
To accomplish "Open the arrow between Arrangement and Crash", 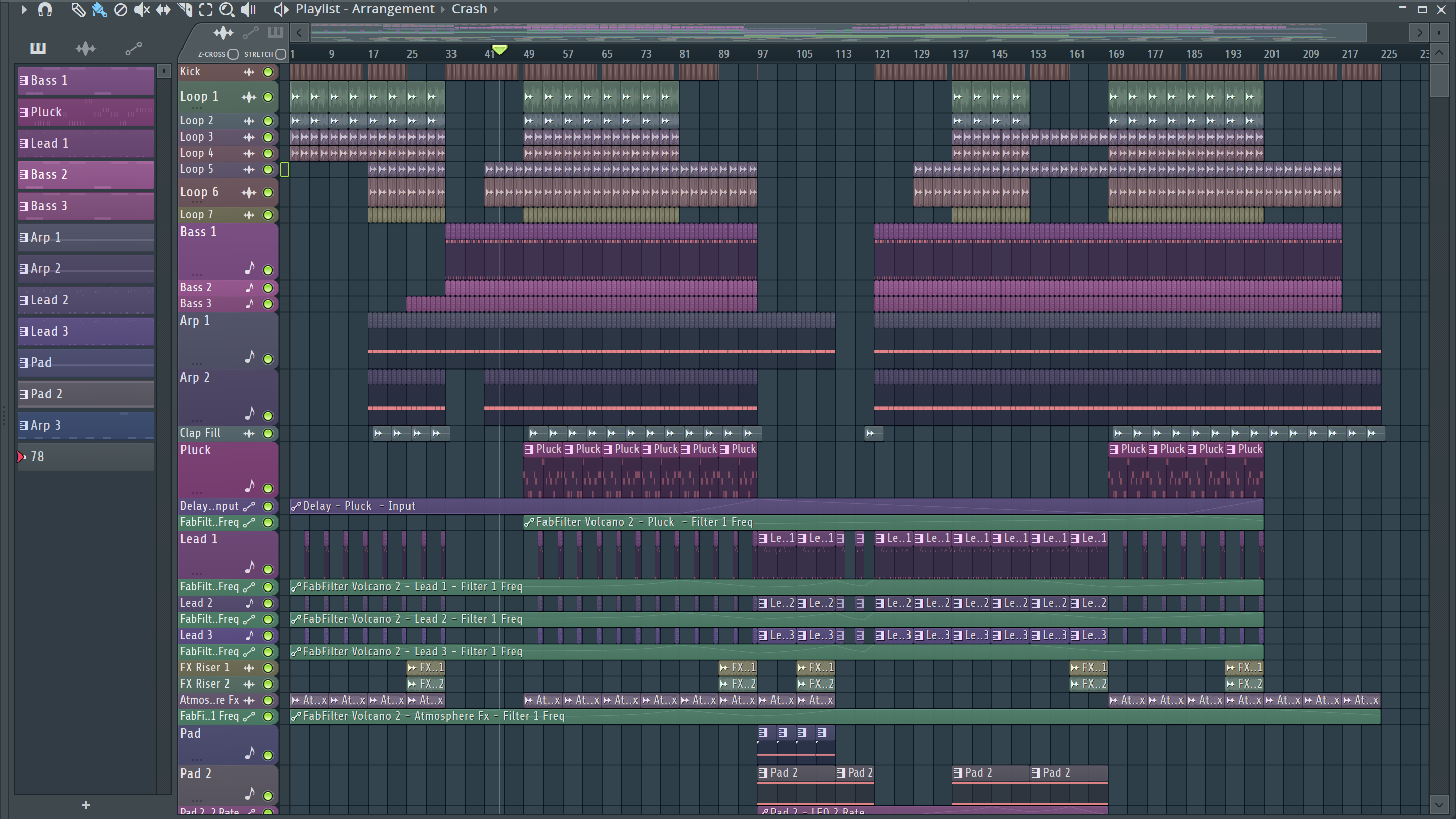I will tap(442, 10).
